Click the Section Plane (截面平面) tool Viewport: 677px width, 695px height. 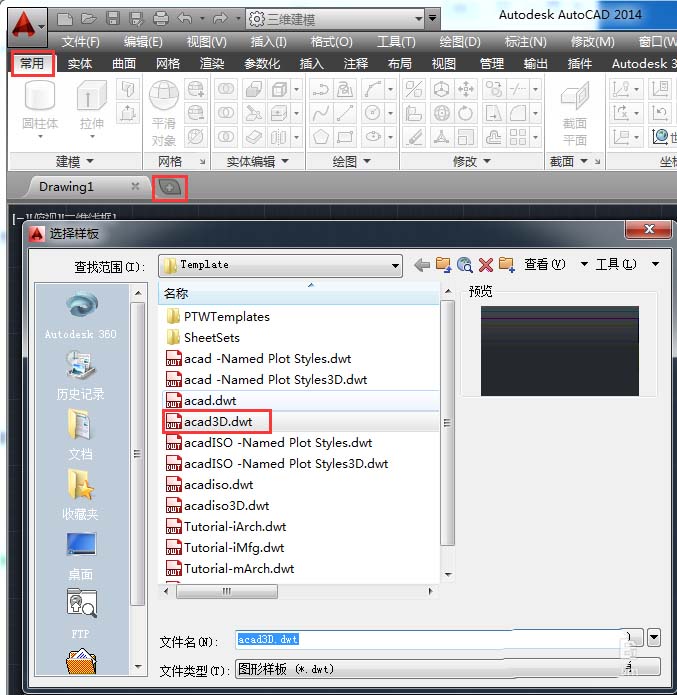pyautogui.click(x=575, y=113)
